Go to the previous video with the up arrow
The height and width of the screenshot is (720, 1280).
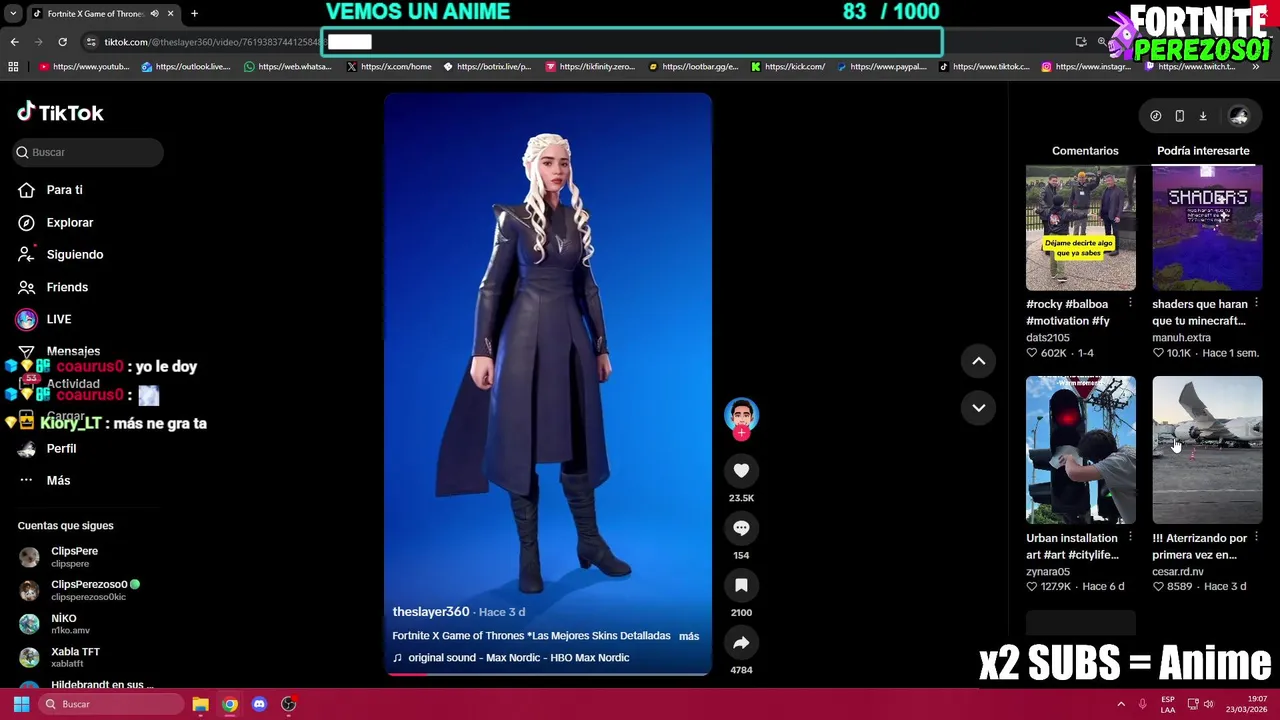click(978, 361)
